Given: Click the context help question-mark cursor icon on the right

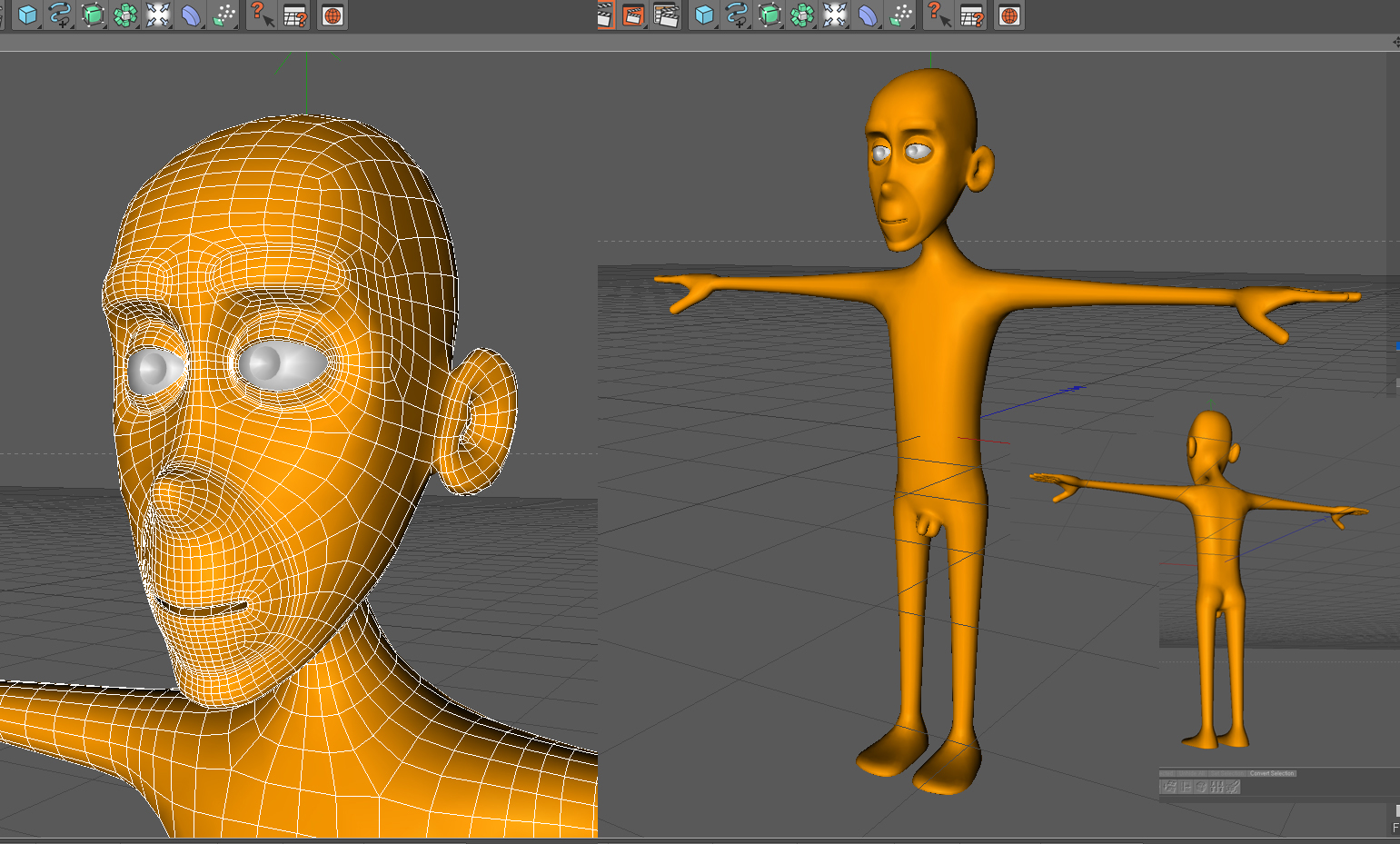Looking at the screenshot, I should pyautogui.click(x=938, y=15).
